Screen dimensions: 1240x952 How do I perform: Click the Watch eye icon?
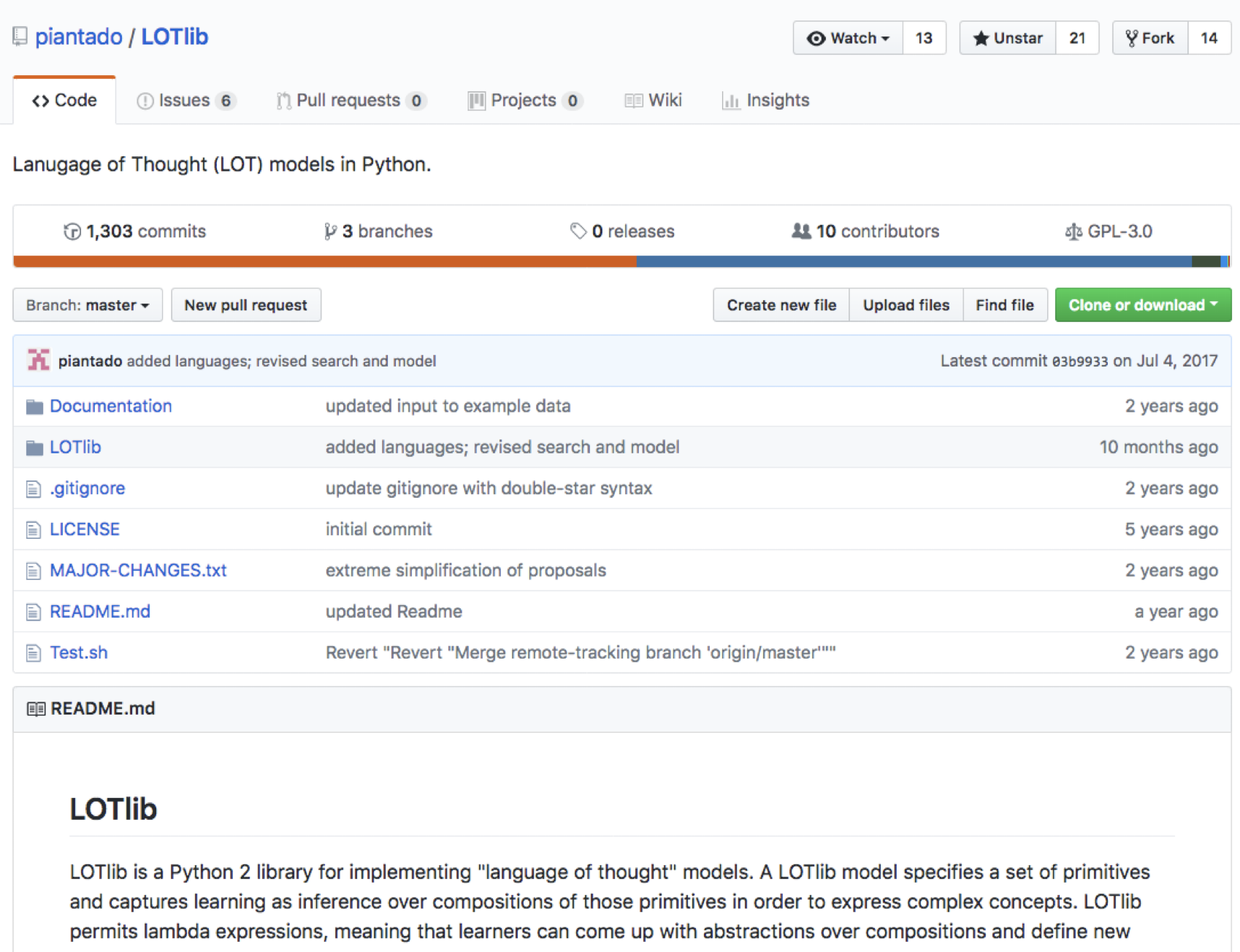816,37
